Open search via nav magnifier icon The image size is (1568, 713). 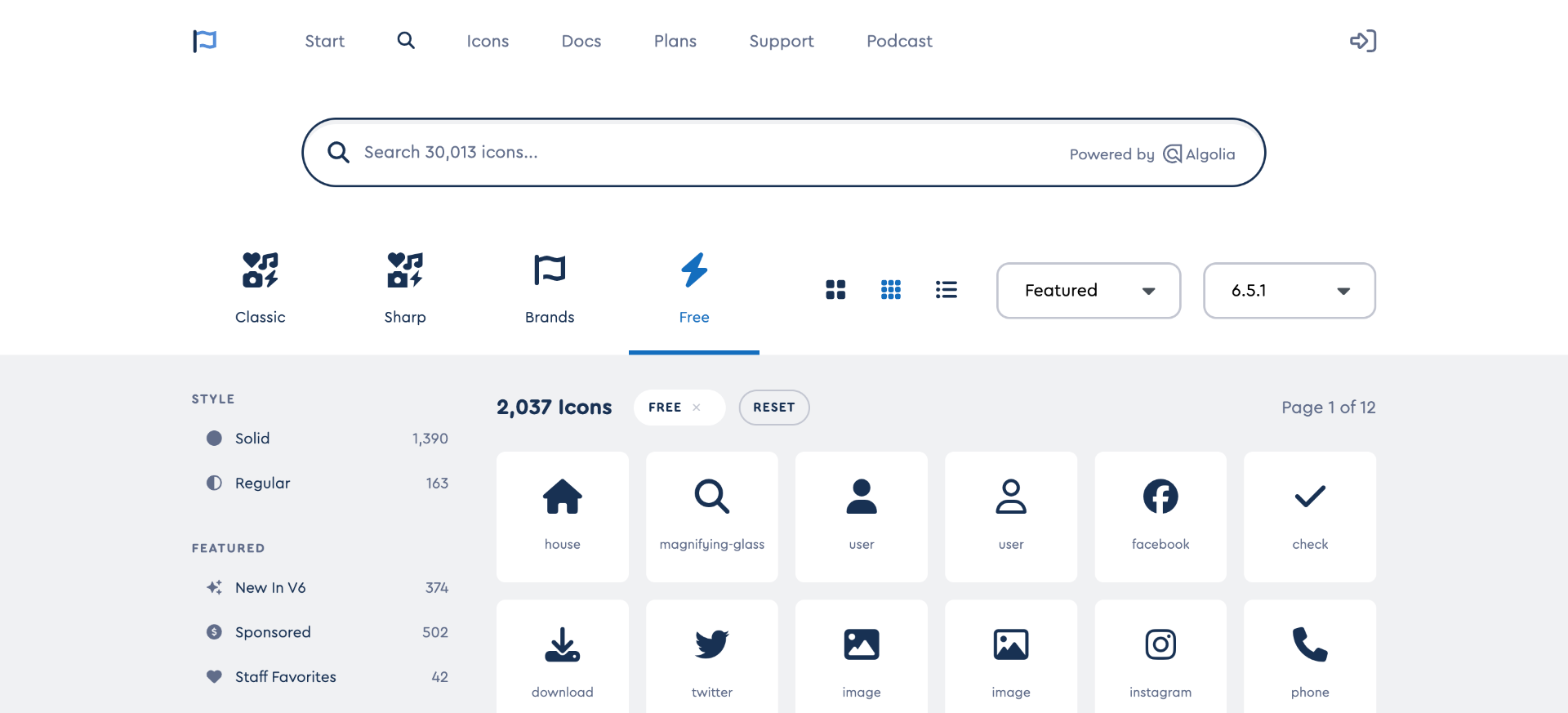406,40
